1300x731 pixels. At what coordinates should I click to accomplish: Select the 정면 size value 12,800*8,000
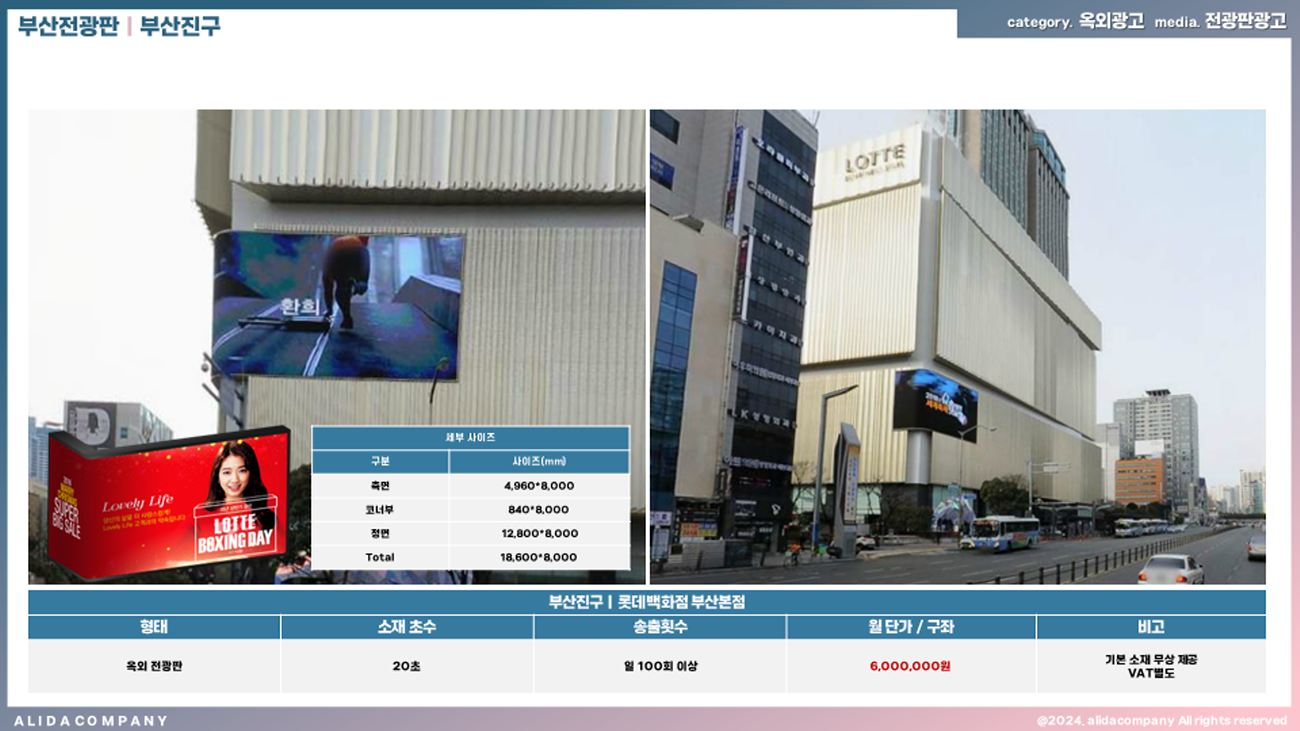coord(539,534)
